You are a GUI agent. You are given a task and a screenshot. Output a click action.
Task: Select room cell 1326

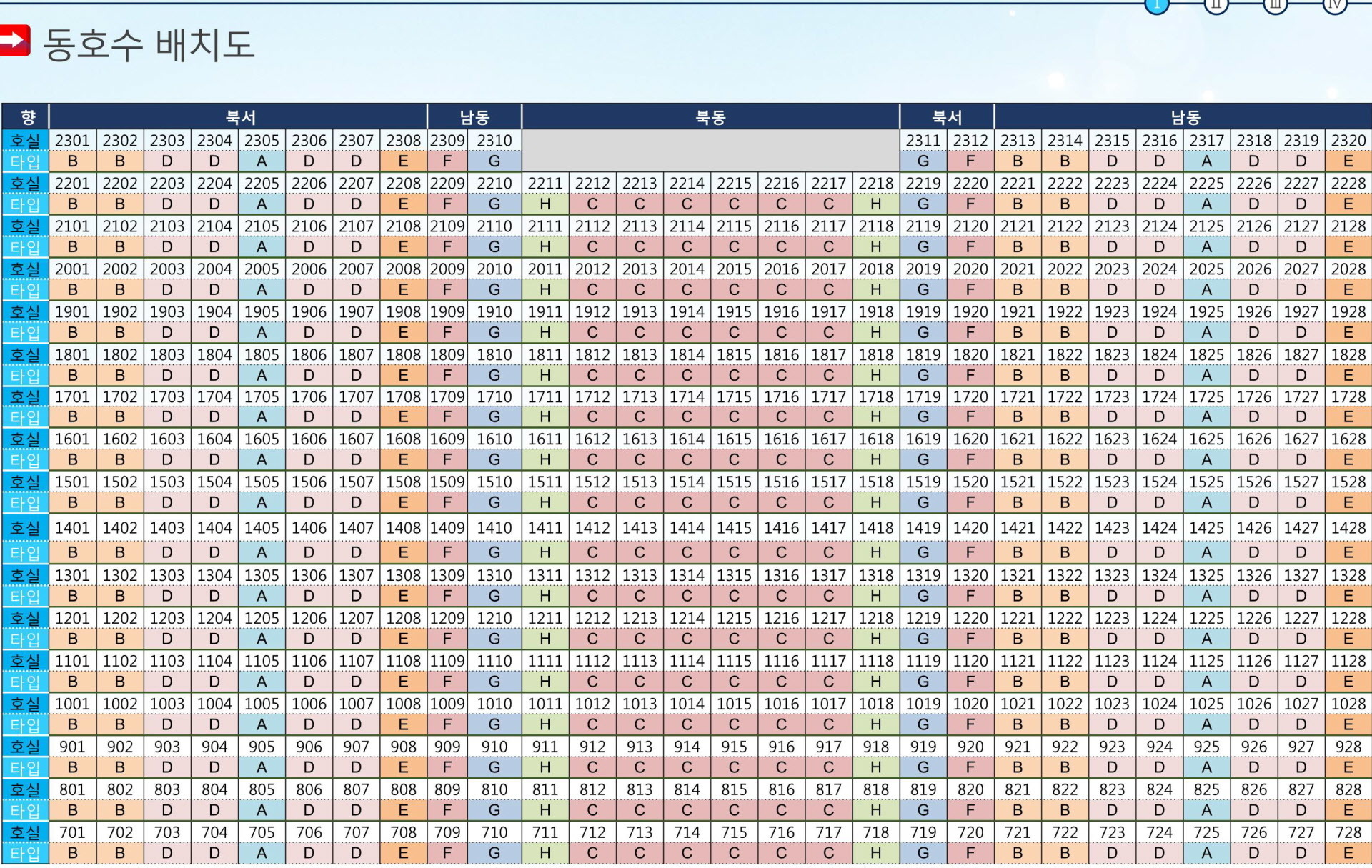(x=1254, y=576)
